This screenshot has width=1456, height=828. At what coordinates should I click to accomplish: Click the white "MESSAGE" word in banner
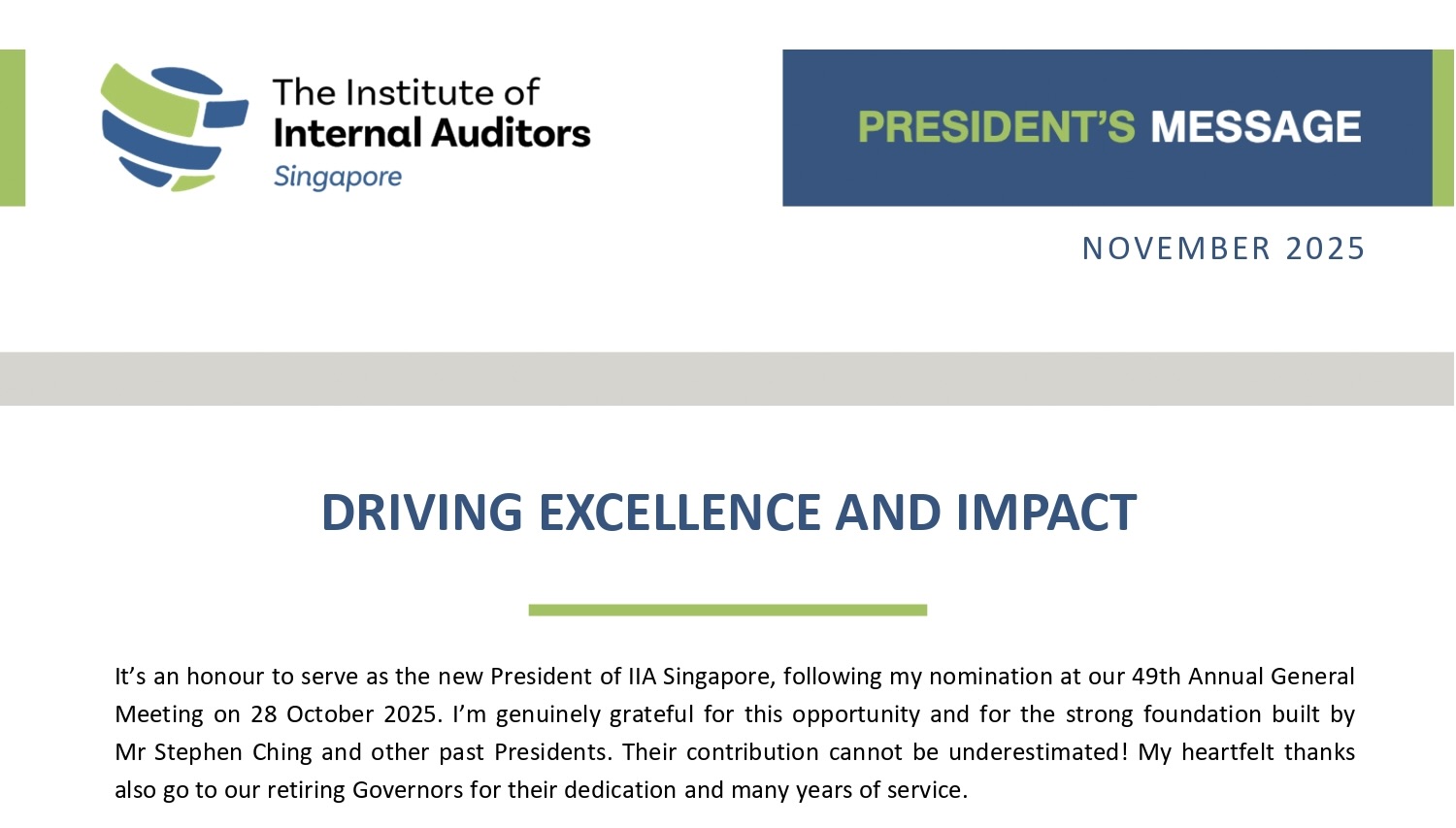coord(1255,127)
